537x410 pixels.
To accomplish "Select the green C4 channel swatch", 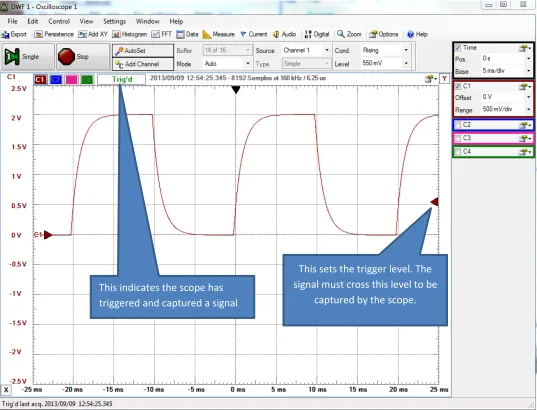I will pos(87,80).
